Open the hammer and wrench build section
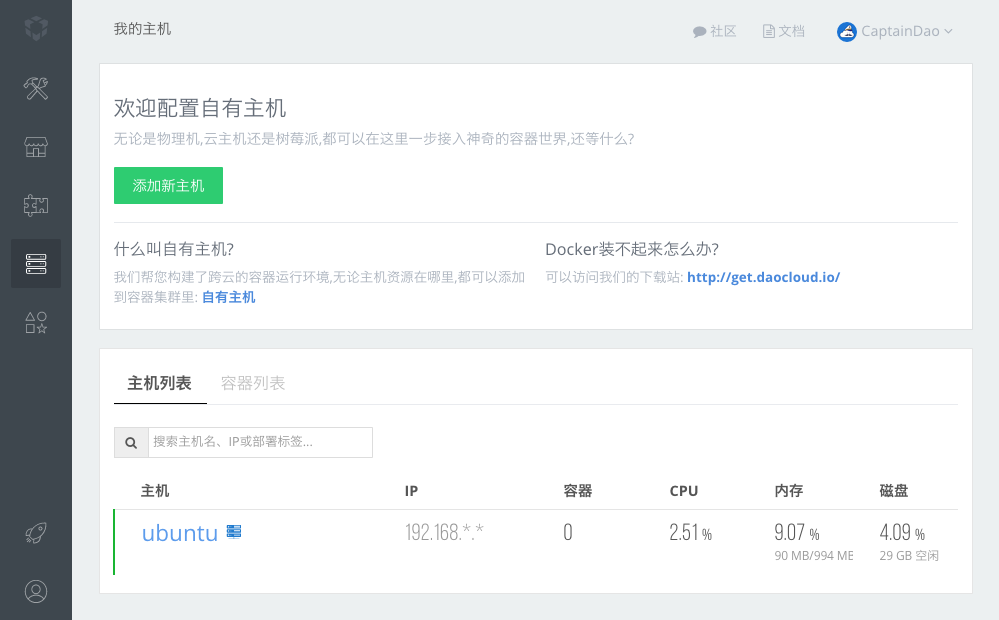 [x=36, y=88]
